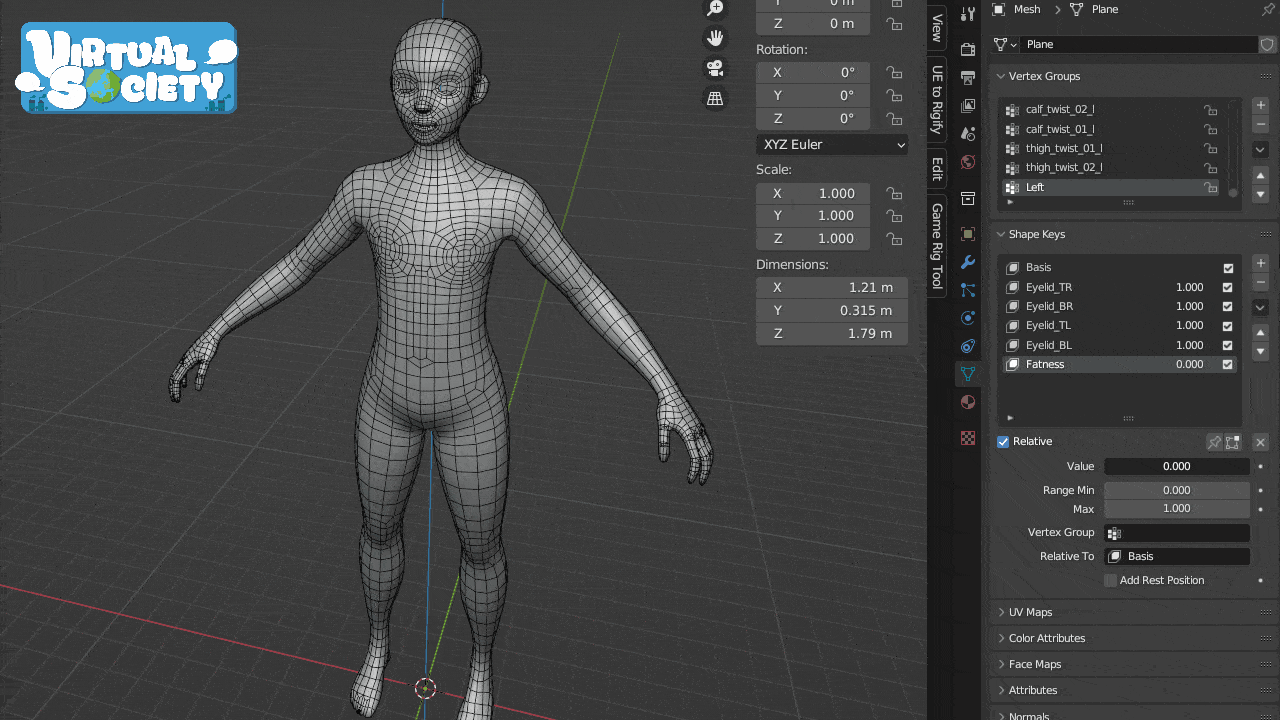Open the Modifiers wrench properties tab
This screenshot has height=720, width=1280.
coord(967,262)
